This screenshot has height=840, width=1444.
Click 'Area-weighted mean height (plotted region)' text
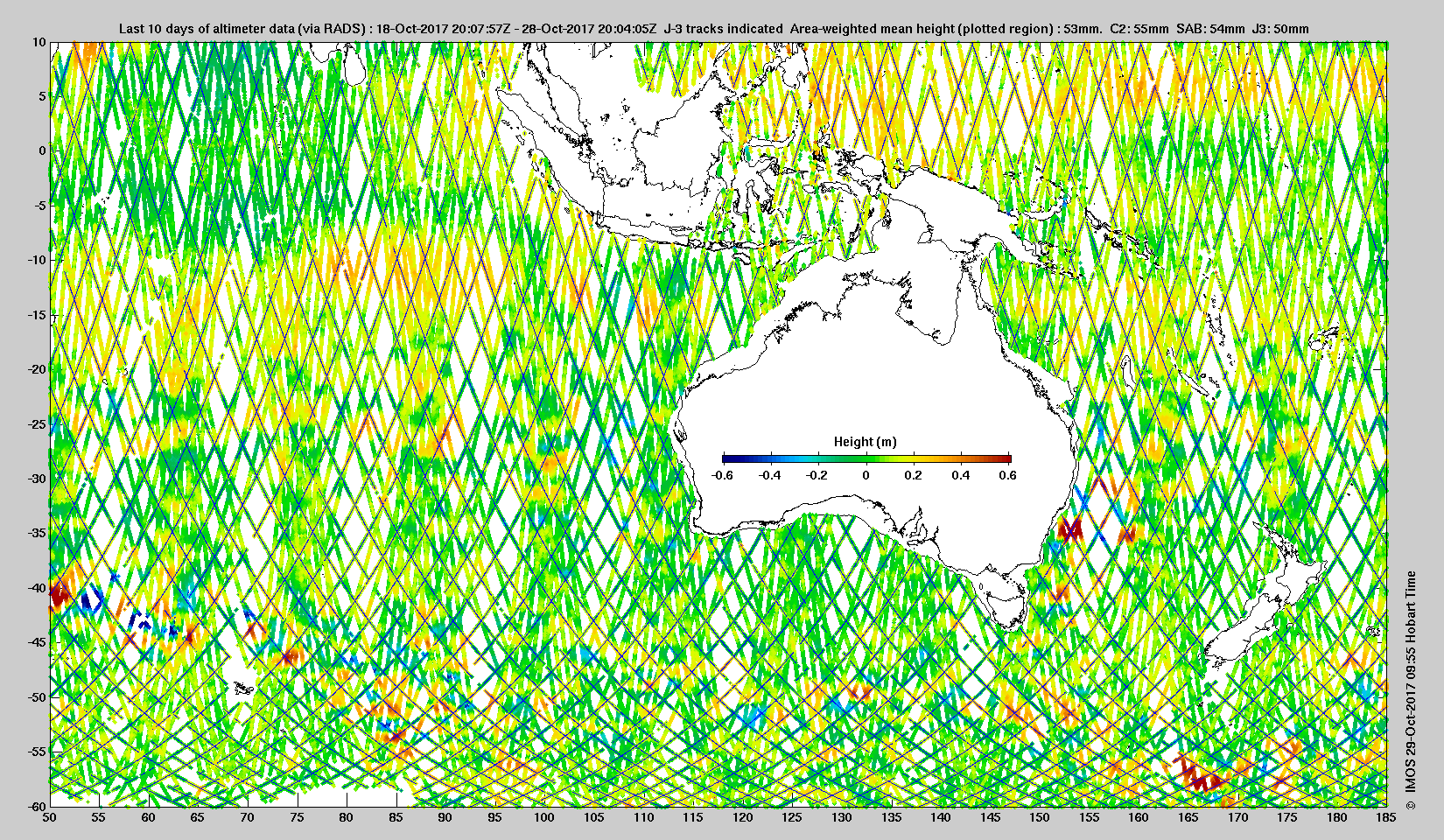pyautogui.click(x=922, y=29)
